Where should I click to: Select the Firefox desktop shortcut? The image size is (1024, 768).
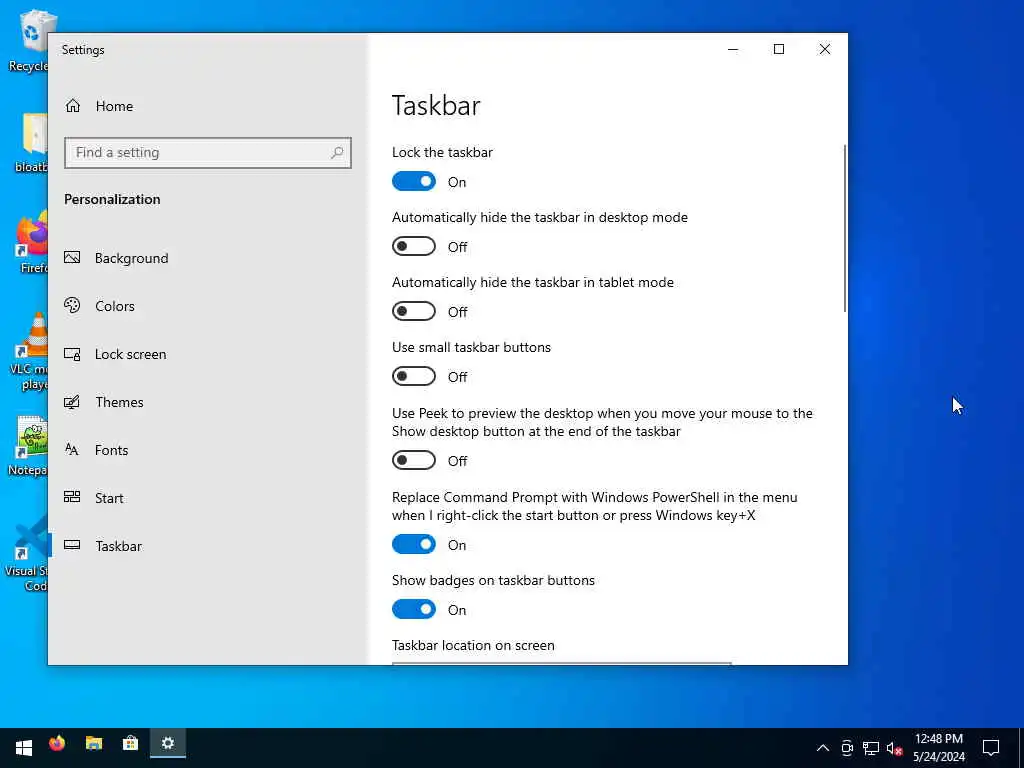(x=31, y=243)
